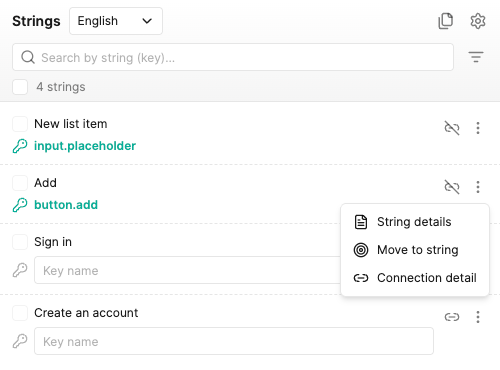The width and height of the screenshot is (500, 370).
Task: Click the unlink icon for Add string
Action: pyautogui.click(x=452, y=187)
